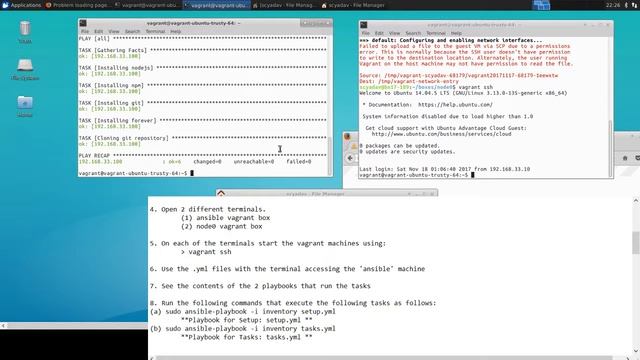Select the highlighted vagrant terminal taskbar button
Viewport: 640px width, 360px height.
216,5
